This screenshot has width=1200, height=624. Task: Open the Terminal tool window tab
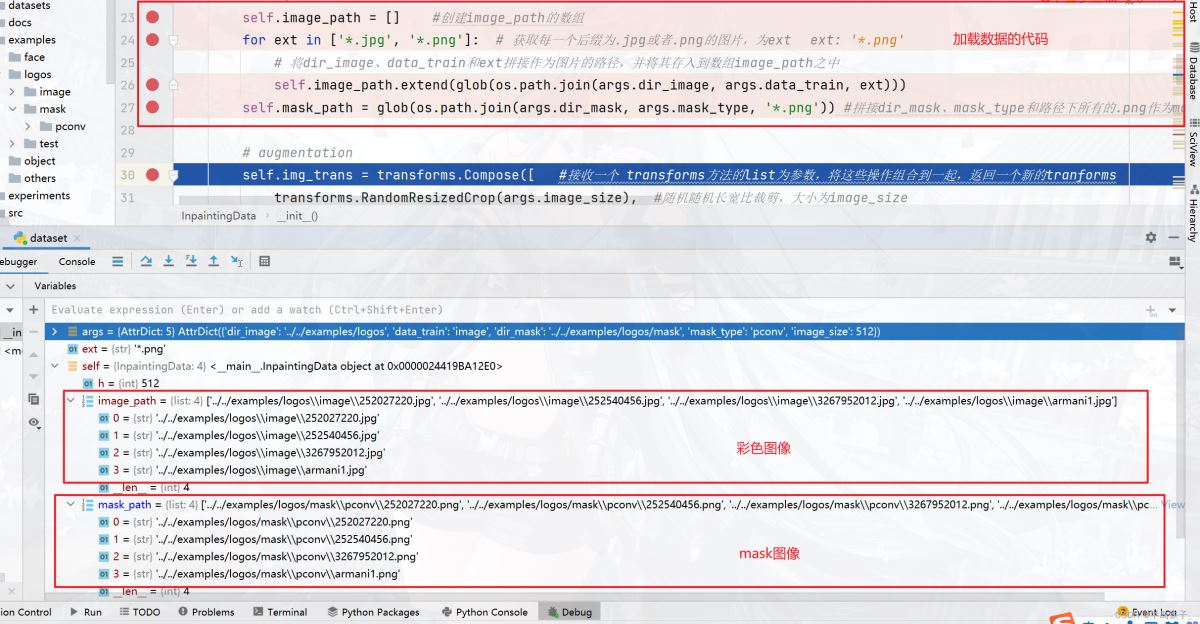pyautogui.click(x=279, y=612)
